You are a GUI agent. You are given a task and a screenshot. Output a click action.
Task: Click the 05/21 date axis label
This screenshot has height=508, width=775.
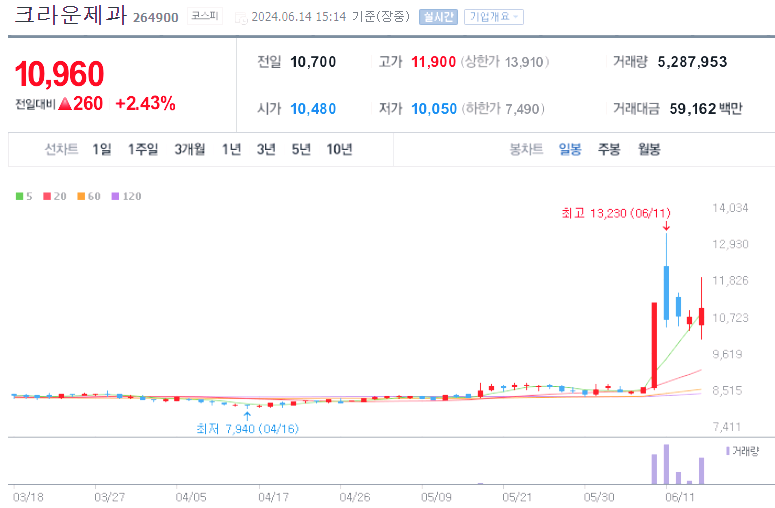point(517,497)
